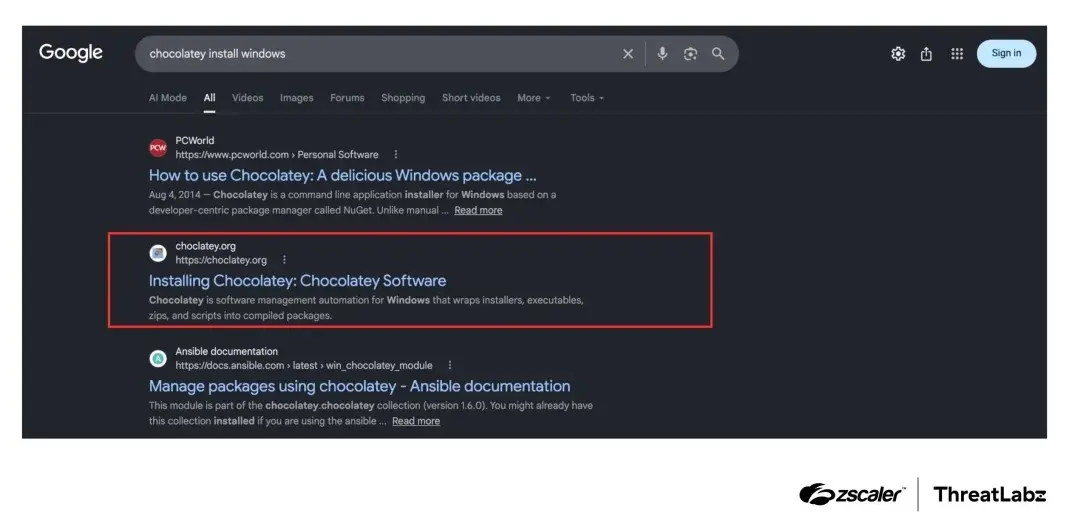Click the https://choclatey.org URL text
1080x532 pixels.
220,260
